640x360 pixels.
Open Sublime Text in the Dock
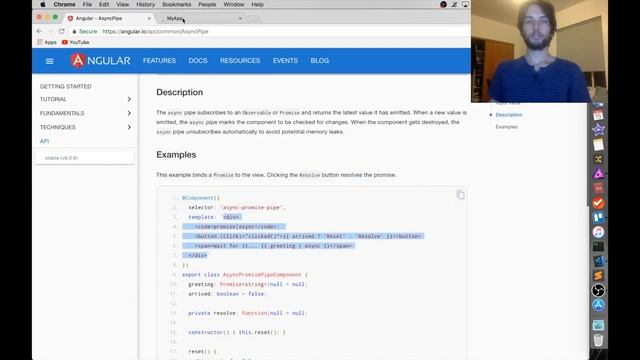(598, 276)
